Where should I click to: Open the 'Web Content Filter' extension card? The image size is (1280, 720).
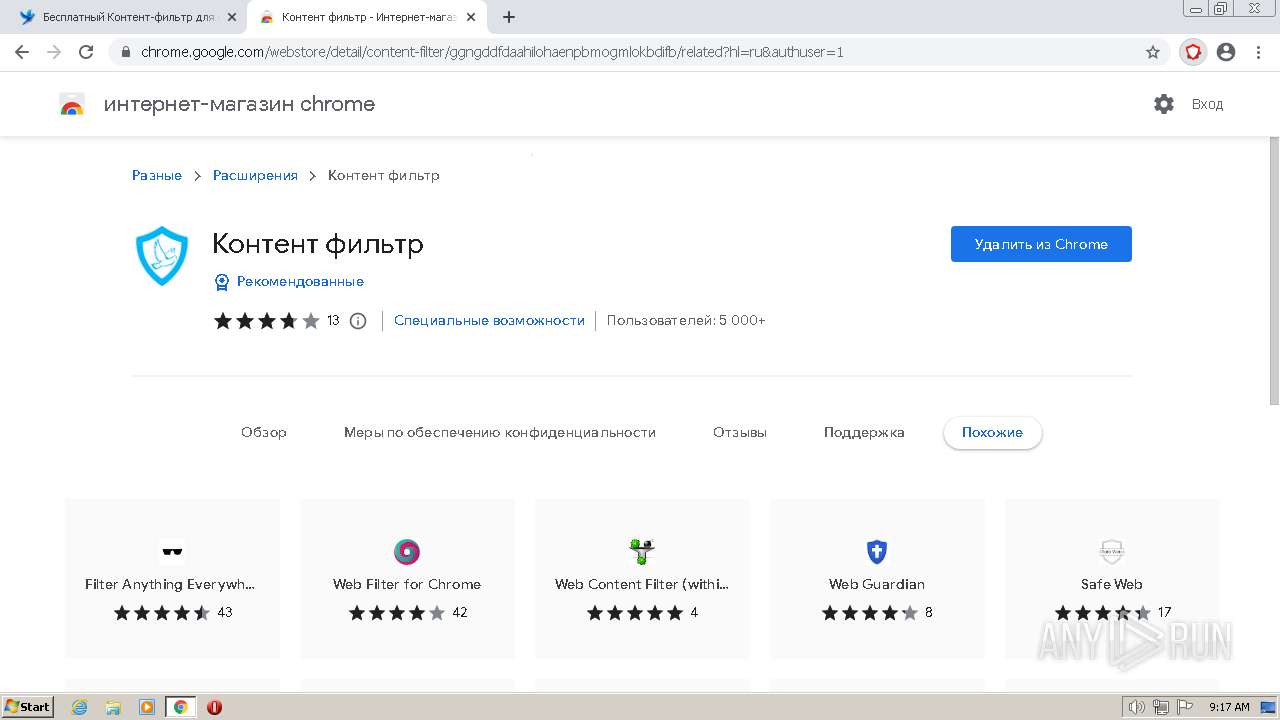[x=642, y=578]
